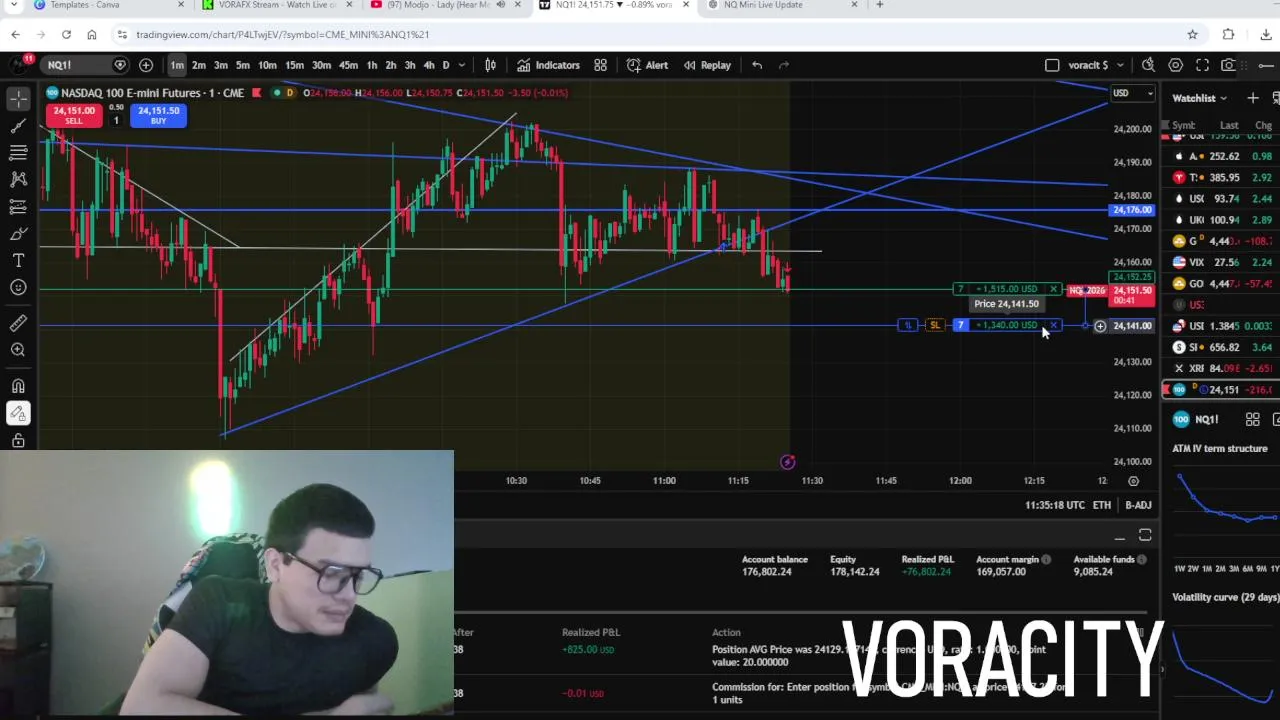Switch to the Templates - Canva browser tab
The image size is (1280, 720).
(x=84, y=5)
